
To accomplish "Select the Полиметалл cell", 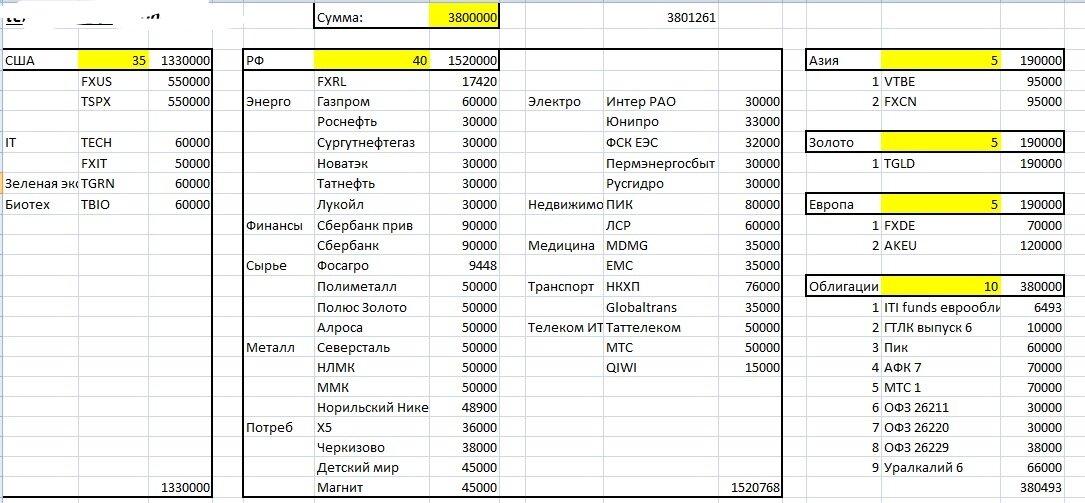I will pos(372,286).
